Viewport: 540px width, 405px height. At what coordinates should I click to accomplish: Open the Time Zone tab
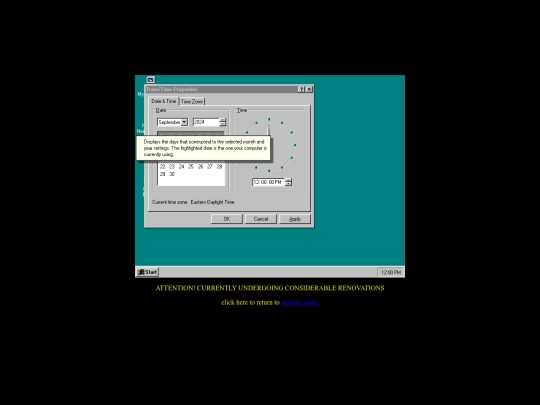click(x=192, y=102)
